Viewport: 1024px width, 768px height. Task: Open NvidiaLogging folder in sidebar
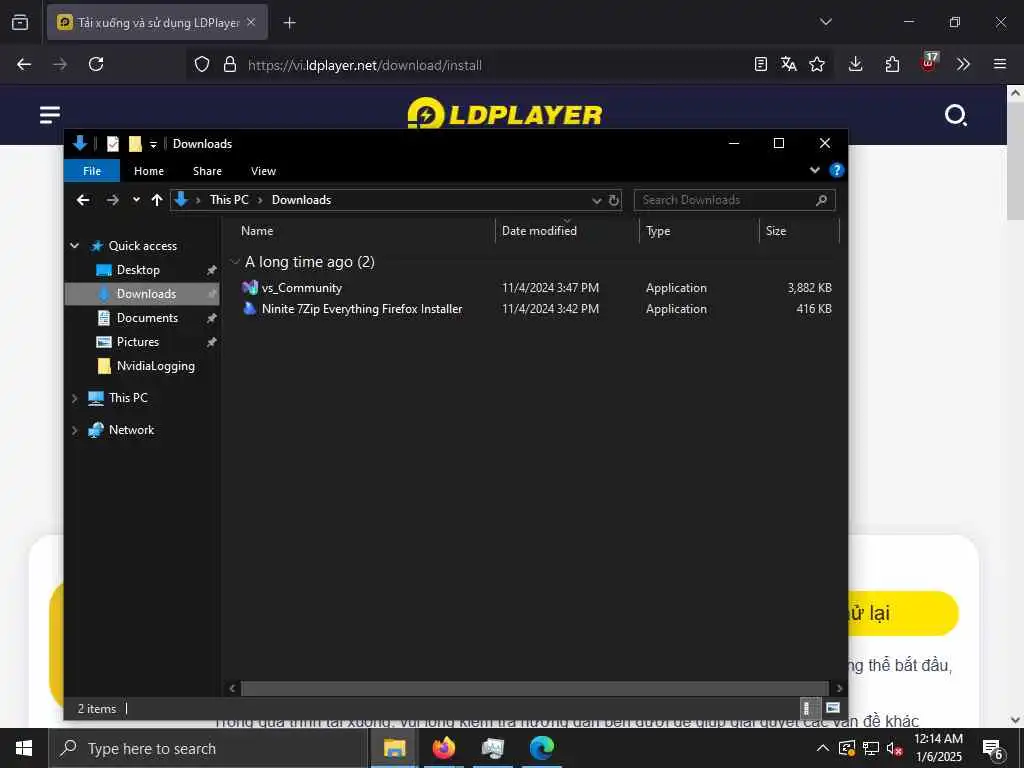click(155, 366)
